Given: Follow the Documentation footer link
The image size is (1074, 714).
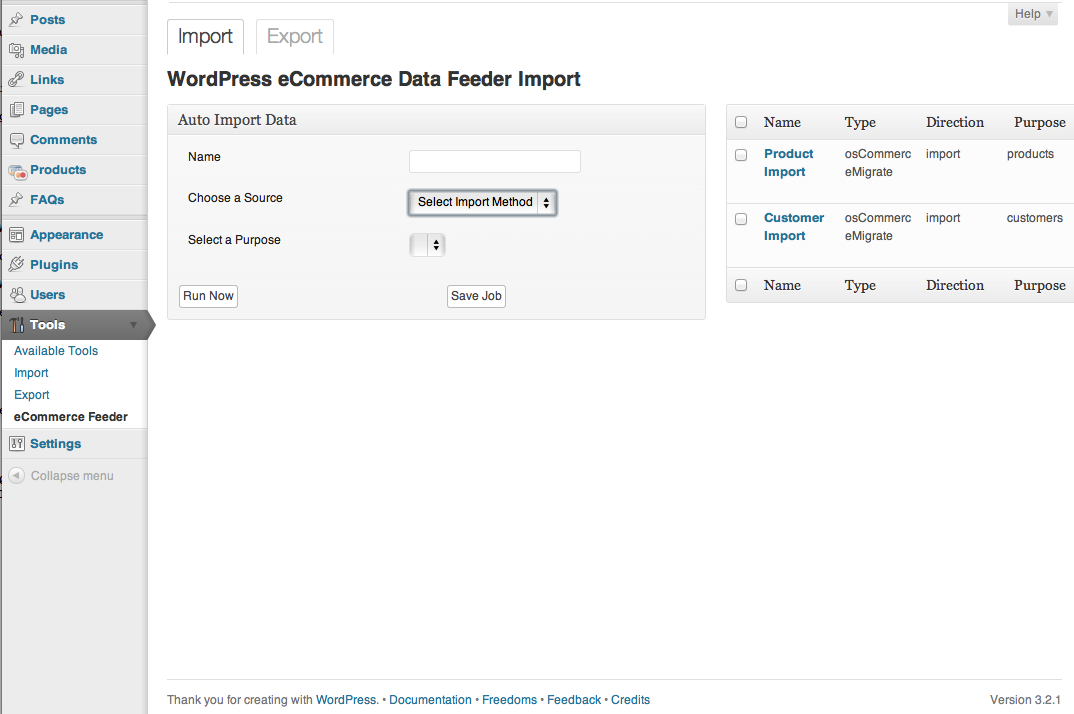Looking at the screenshot, I should coord(430,700).
